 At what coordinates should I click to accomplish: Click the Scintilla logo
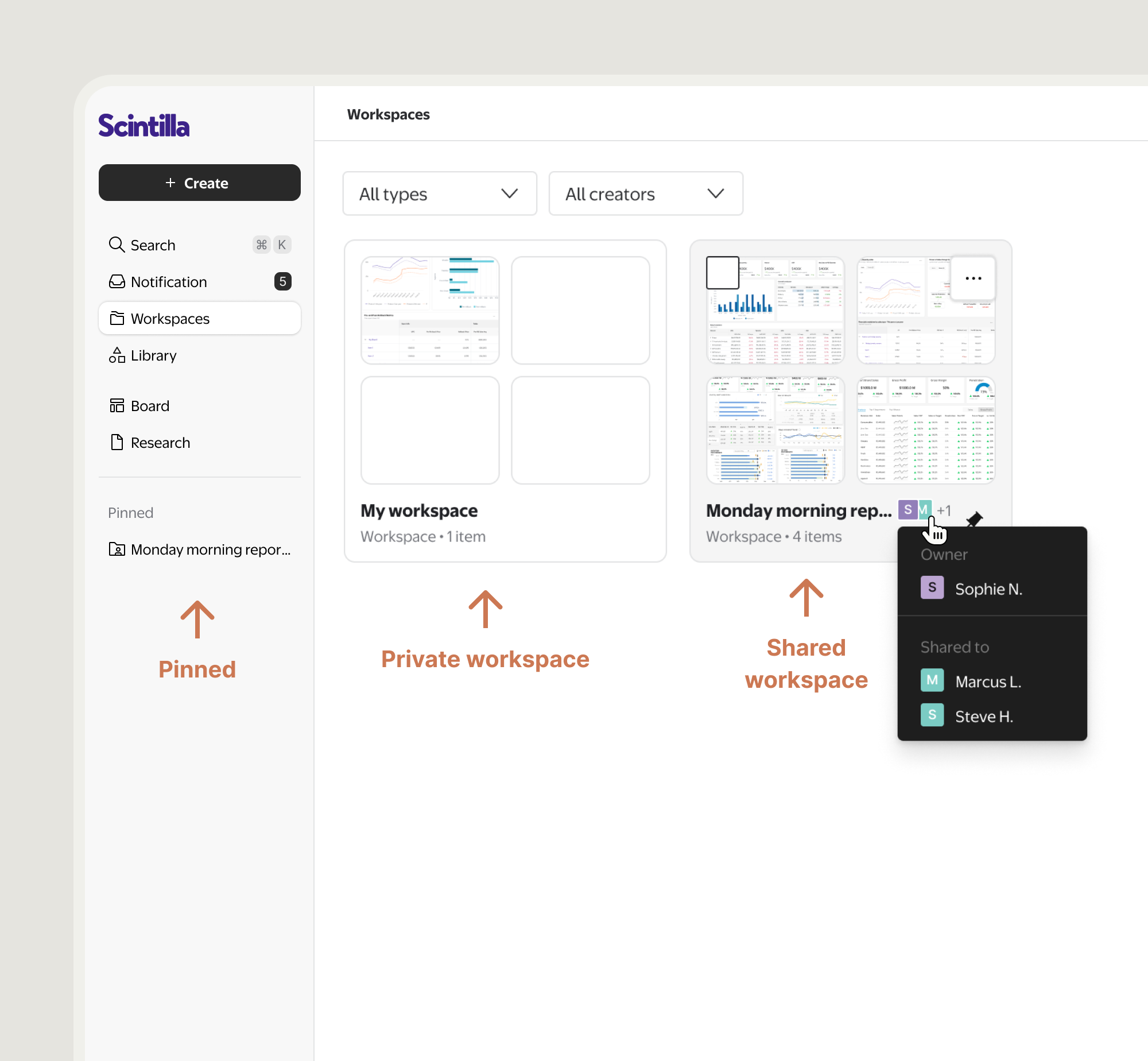click(x=143, y=126)
